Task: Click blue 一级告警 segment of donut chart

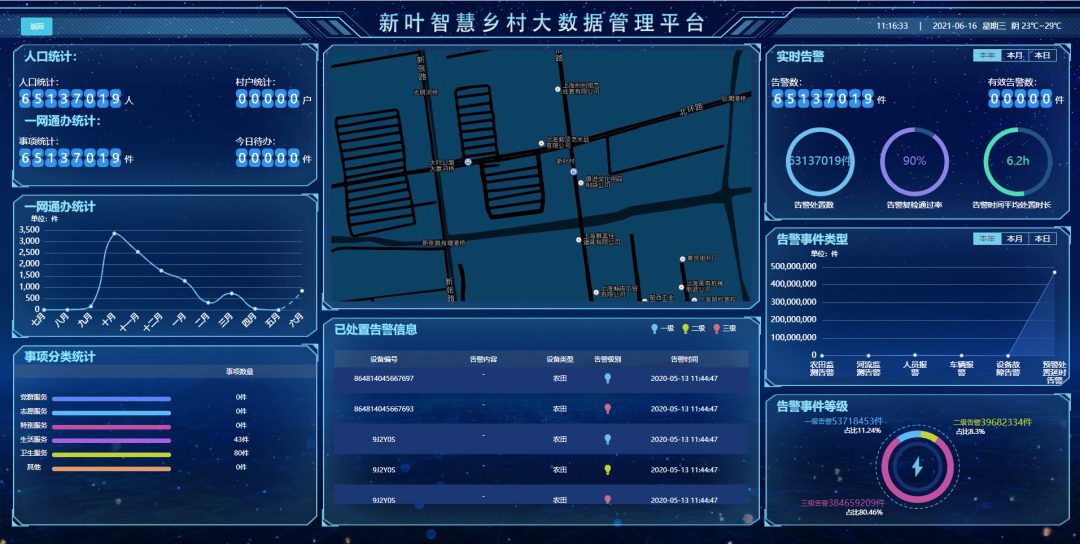Action: [909, 436]
